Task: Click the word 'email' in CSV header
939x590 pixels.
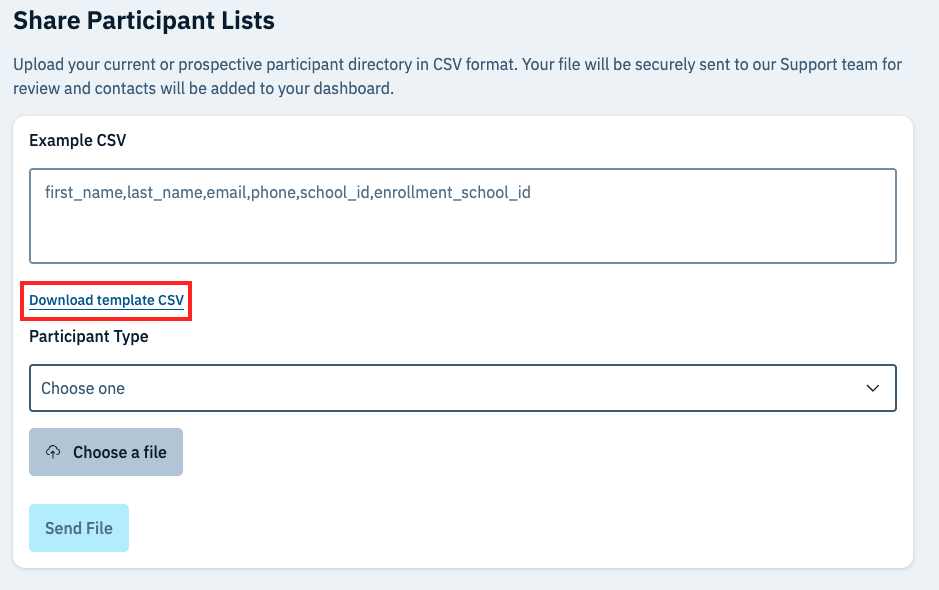Action: pos(226,192)
